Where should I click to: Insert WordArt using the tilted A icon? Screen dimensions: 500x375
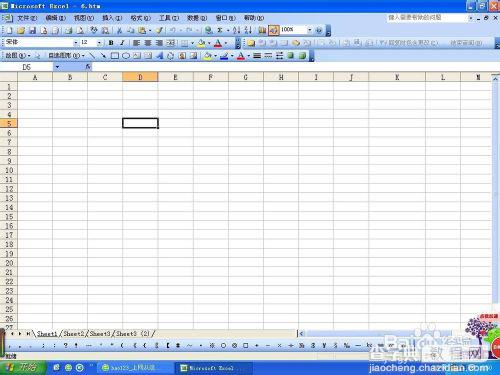[159, 56]
